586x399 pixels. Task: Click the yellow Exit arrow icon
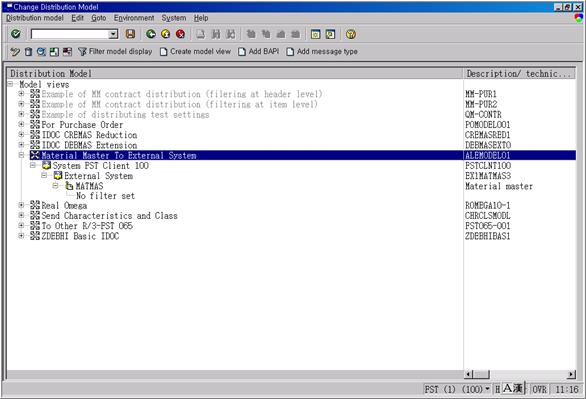(x=166, y=34)
